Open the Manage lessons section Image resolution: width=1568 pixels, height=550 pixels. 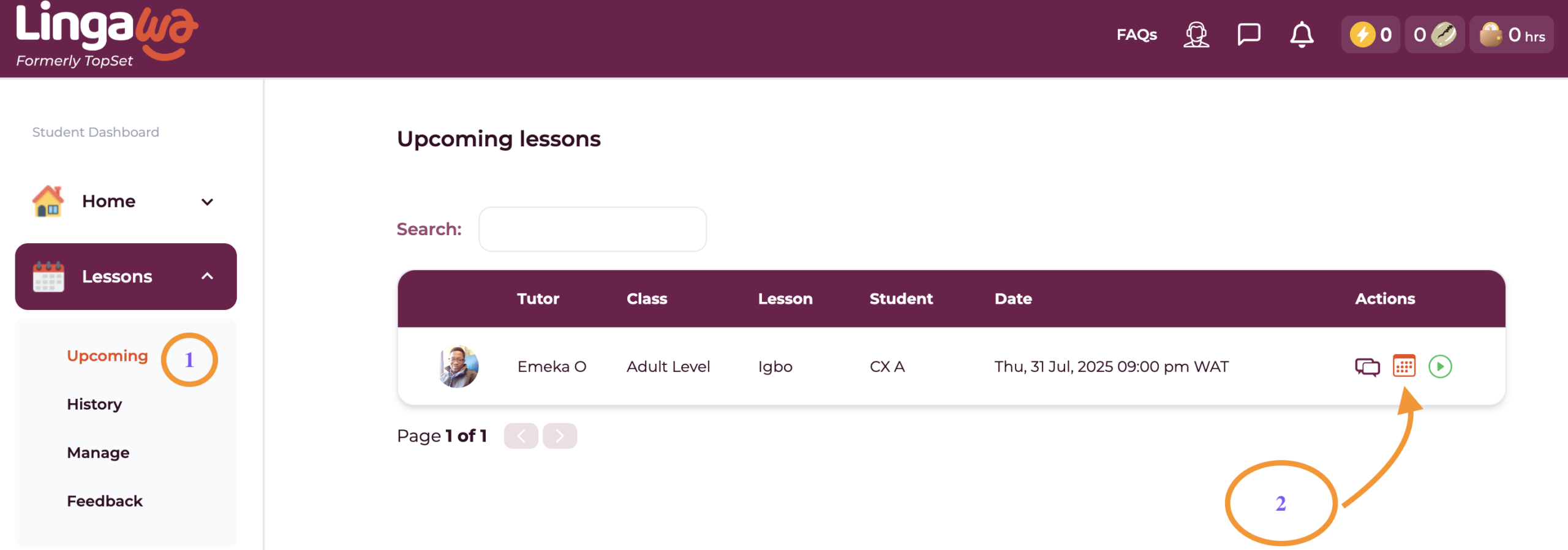coord(97,452)
